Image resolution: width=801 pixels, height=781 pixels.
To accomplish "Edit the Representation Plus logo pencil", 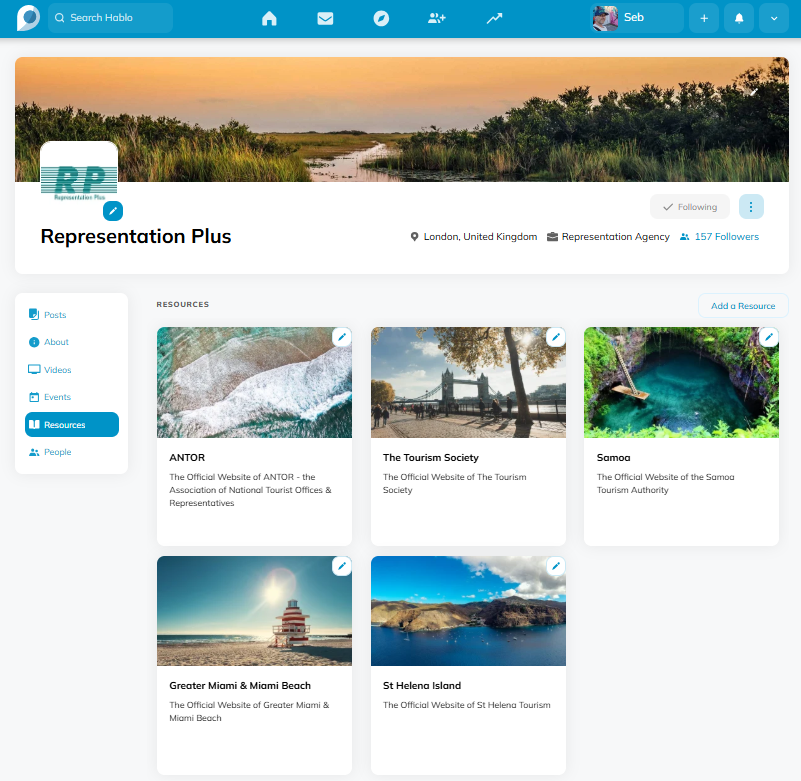I will click(113, 211).
